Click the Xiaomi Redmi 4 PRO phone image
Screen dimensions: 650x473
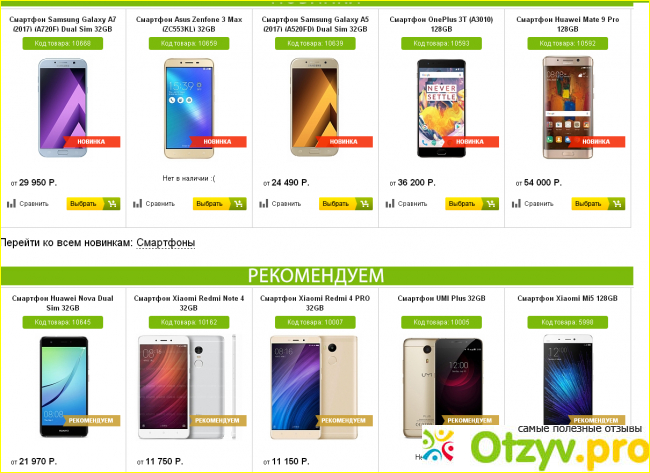(x=313, y=388)
